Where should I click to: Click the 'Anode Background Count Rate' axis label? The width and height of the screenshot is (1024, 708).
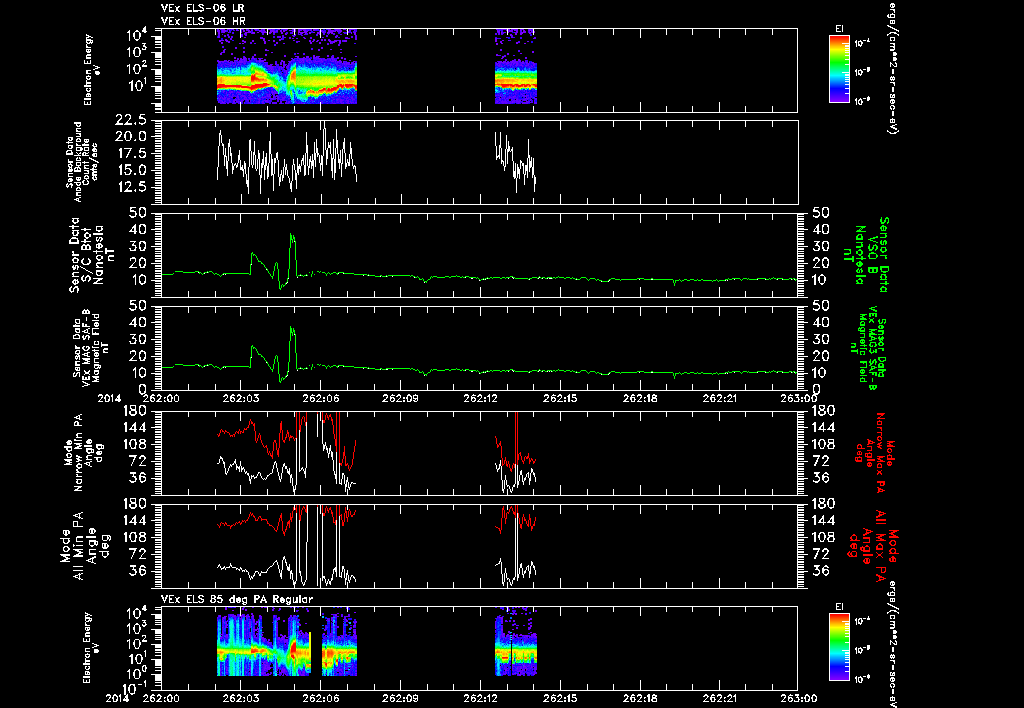click(x=82, y=162)
